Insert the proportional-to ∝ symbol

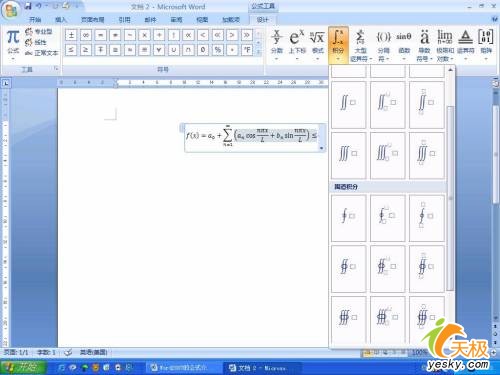pyautogui.click(x=188, y=35)
